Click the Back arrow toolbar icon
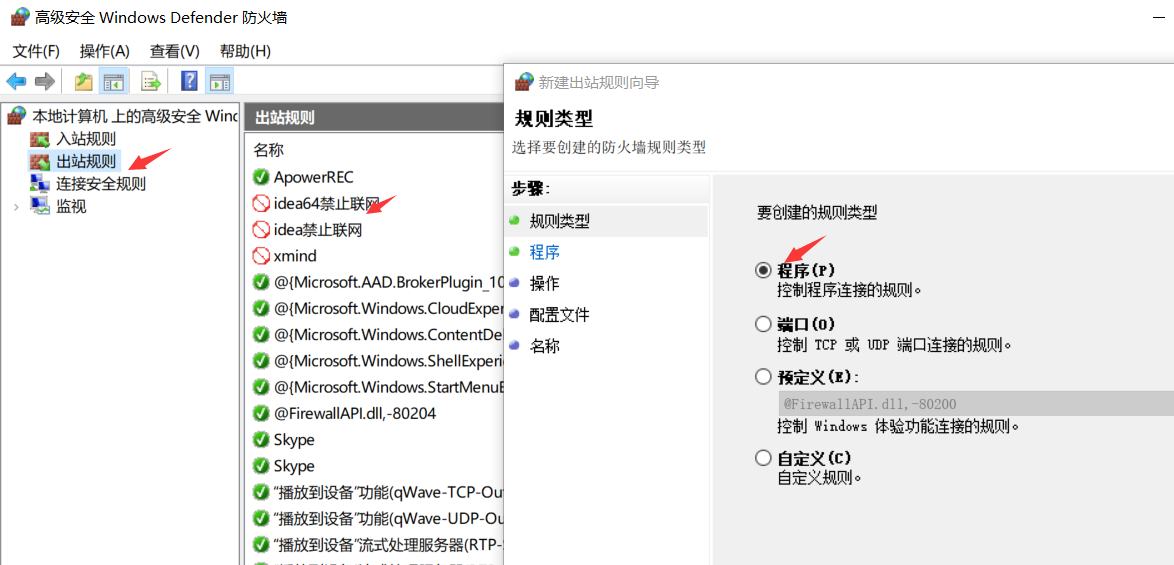This screenshot has width=1174, height=565. (16, 82)
